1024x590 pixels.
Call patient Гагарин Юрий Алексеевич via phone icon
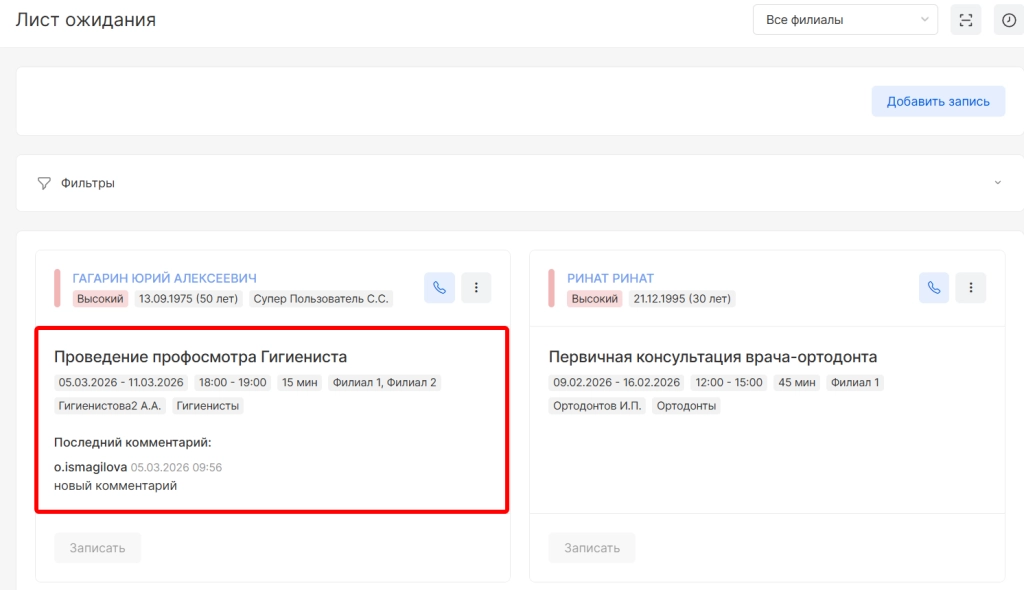tap(439, 288)
